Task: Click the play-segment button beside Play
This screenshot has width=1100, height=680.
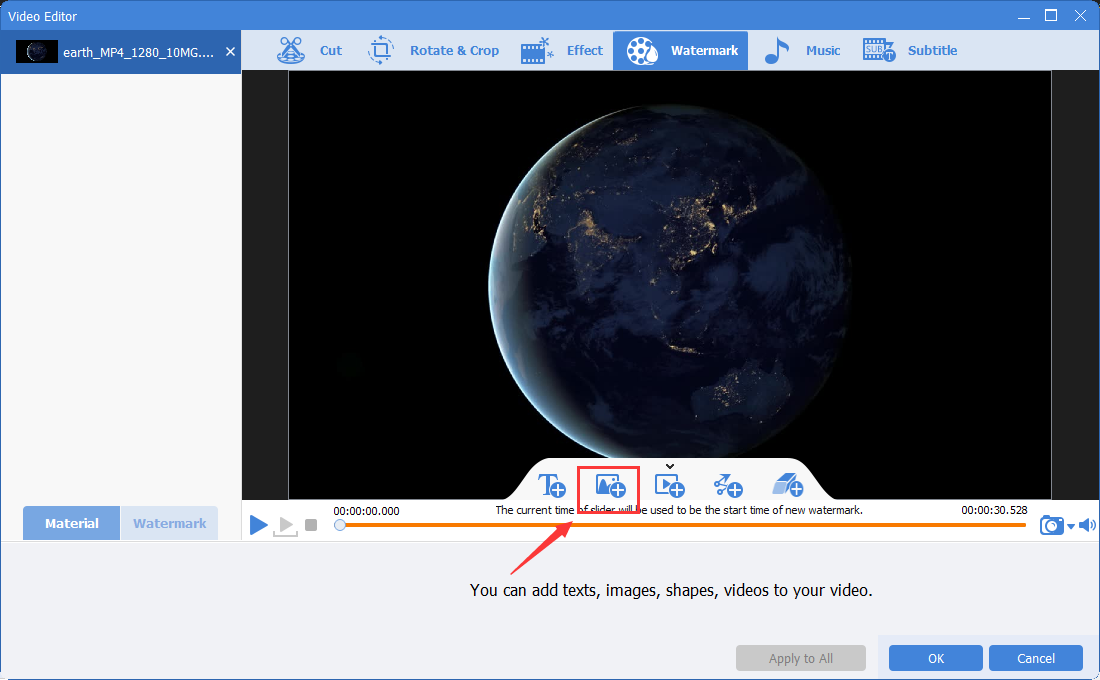Action: 285,525
